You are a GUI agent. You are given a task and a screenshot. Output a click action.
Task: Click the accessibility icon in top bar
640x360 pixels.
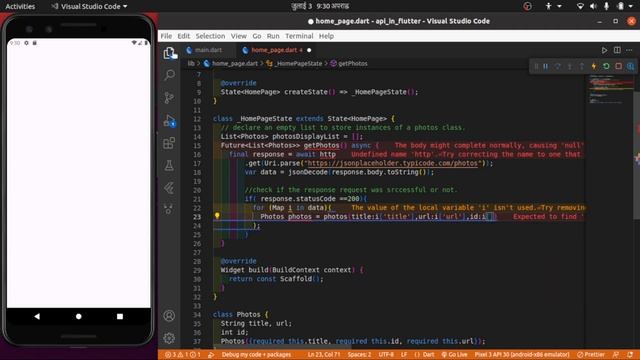pyautogui.click(x=549, y=6)
